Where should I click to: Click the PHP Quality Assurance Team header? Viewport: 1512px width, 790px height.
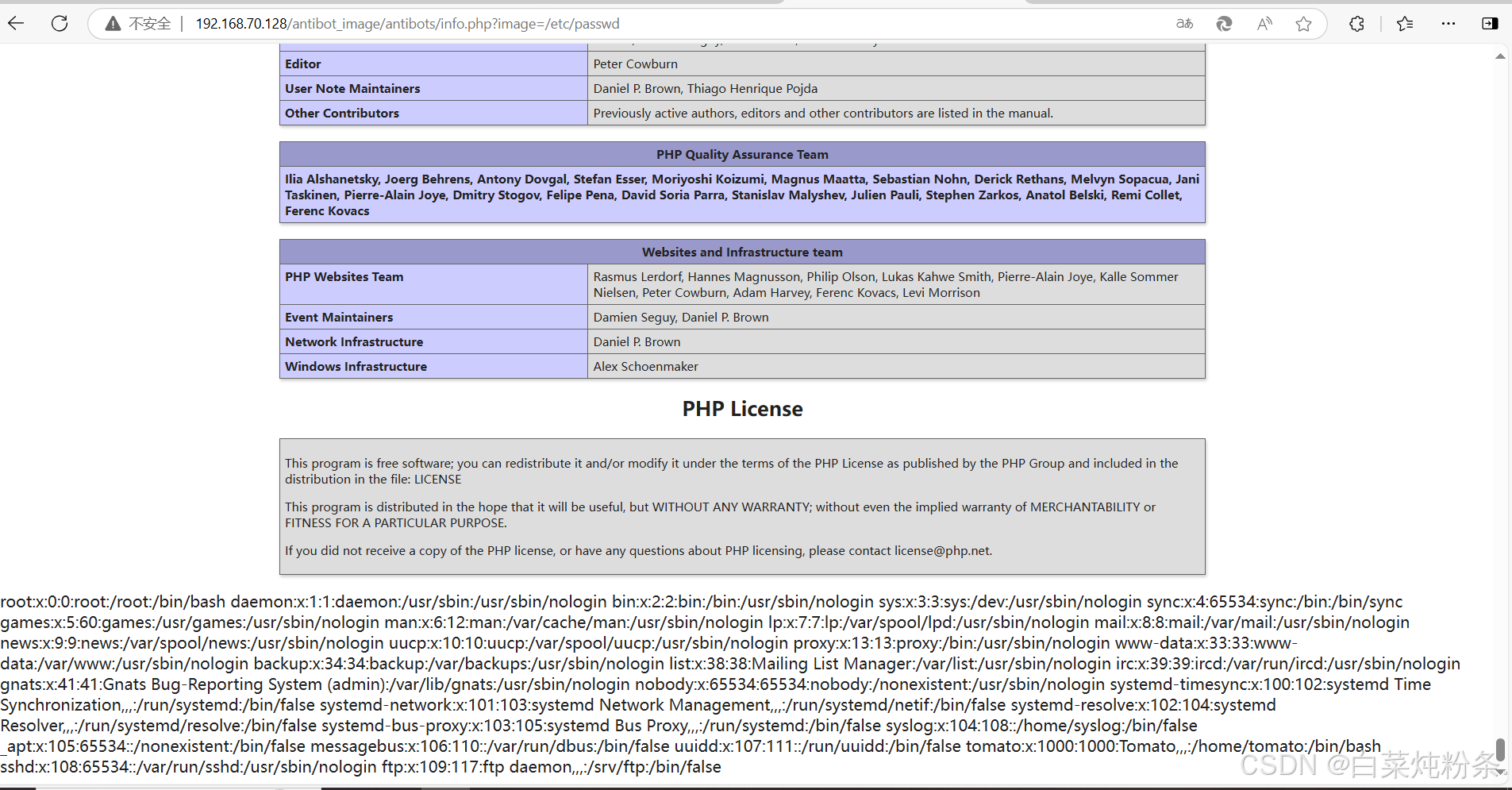(742, 155)
